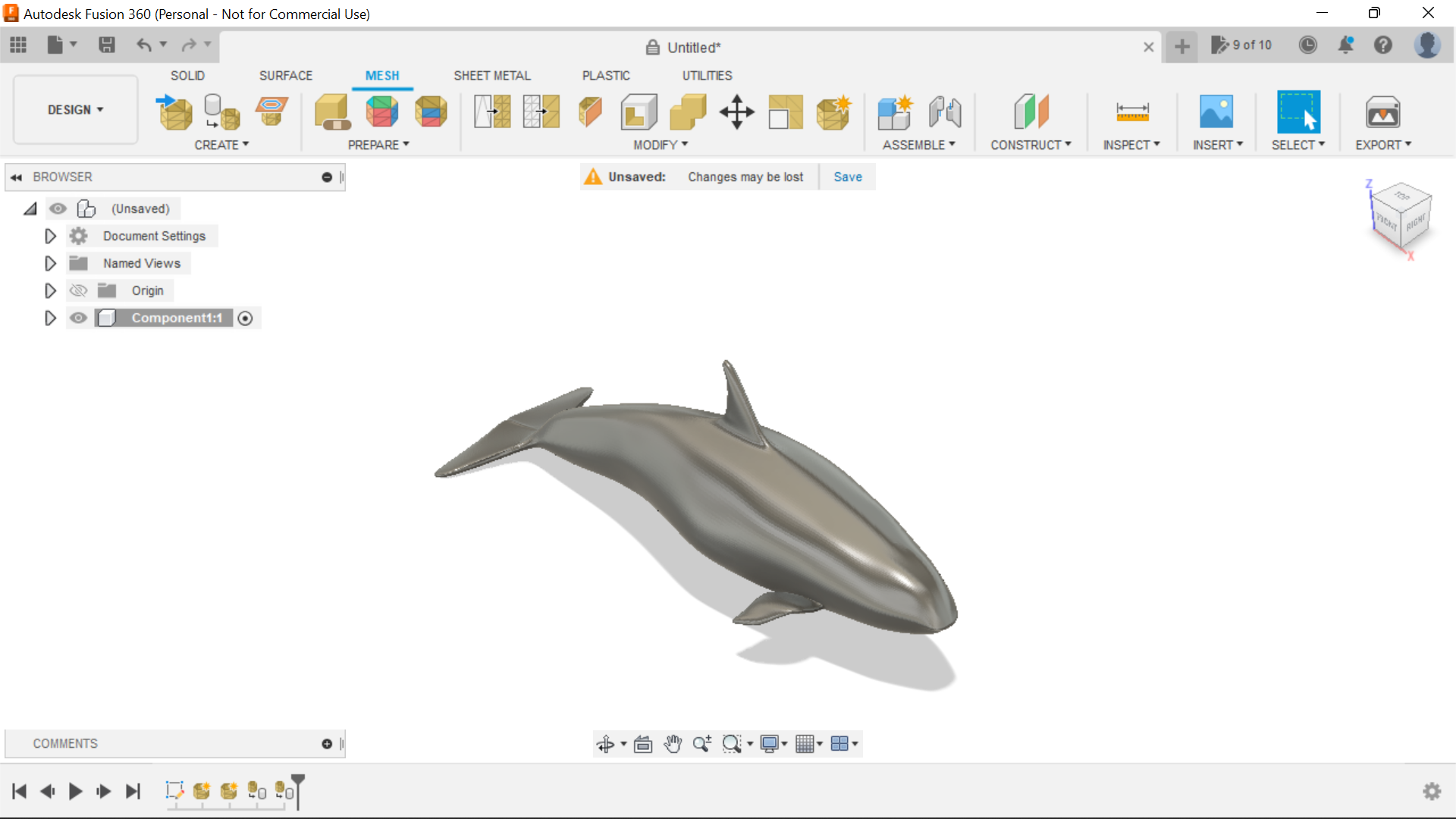The width and height of the screenshot is (1456, 819).
Task: Select the Move/Copy tool in Modify
Action: [x=736, y=111]
